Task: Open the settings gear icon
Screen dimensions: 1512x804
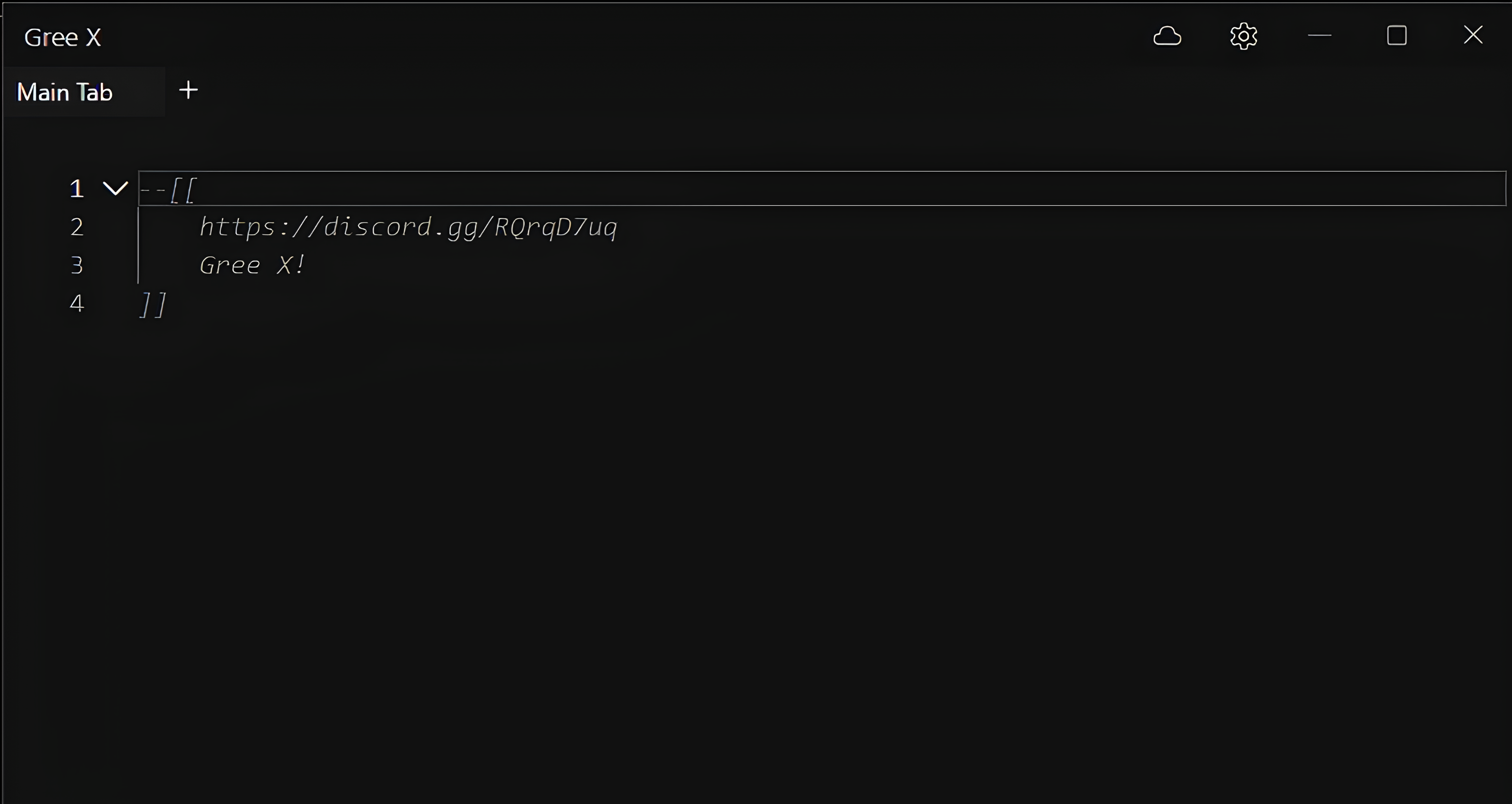Action: [x=1243, y=36]
